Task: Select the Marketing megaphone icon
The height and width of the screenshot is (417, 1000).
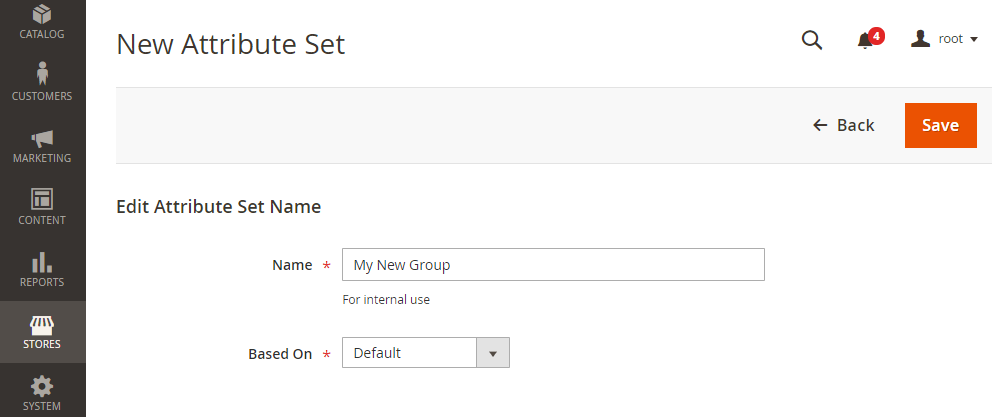Action: 42,138
